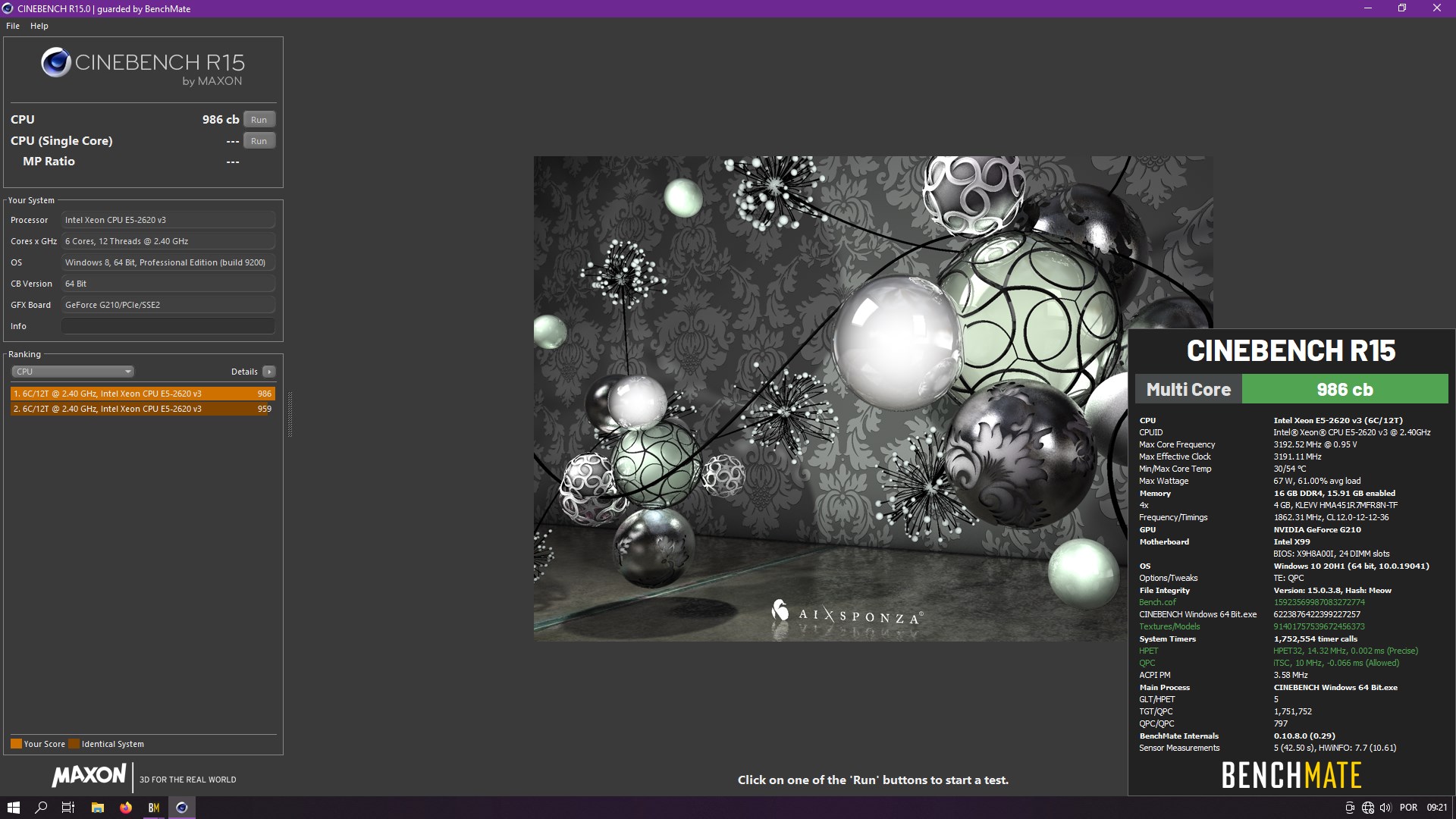Viewport: 1456px width, 819px height.
Task: Open File Explorer from taskbar
Action: click(x=97, y=808)
